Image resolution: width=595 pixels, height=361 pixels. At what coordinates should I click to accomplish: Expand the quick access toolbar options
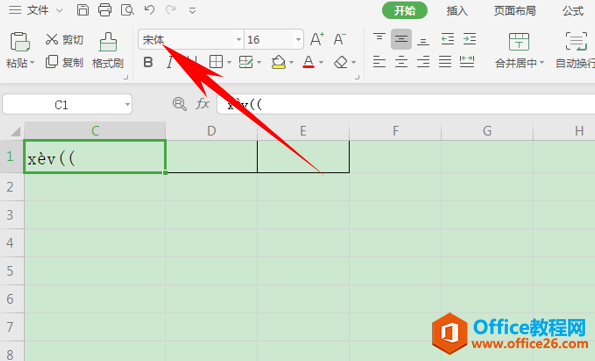tap(192, 11)
